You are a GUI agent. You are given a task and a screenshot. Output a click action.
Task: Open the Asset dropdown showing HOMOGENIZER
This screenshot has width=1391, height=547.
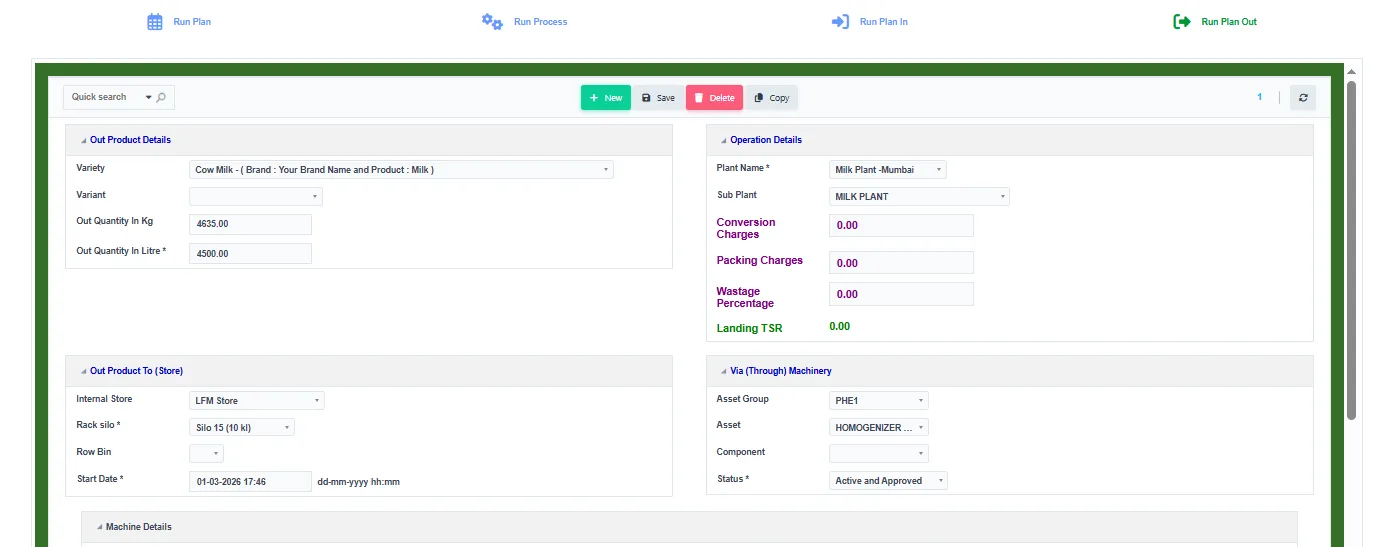click(879, 427)
